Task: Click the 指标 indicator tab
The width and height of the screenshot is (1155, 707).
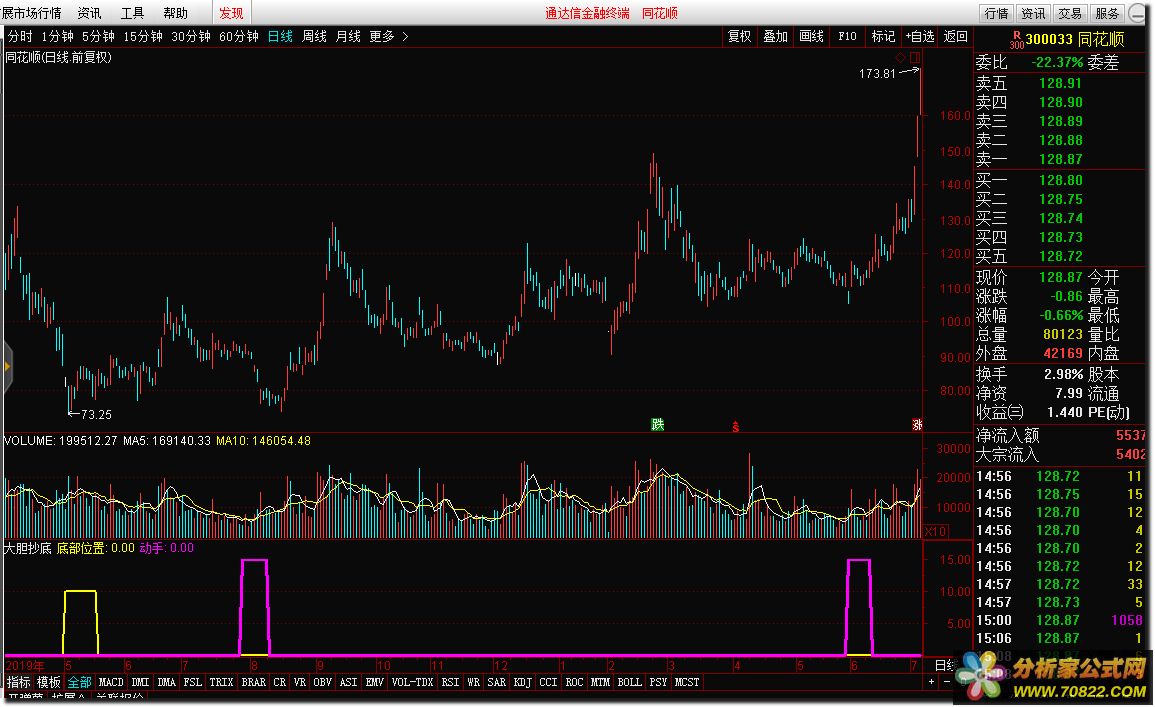Action: pos(19,683)
